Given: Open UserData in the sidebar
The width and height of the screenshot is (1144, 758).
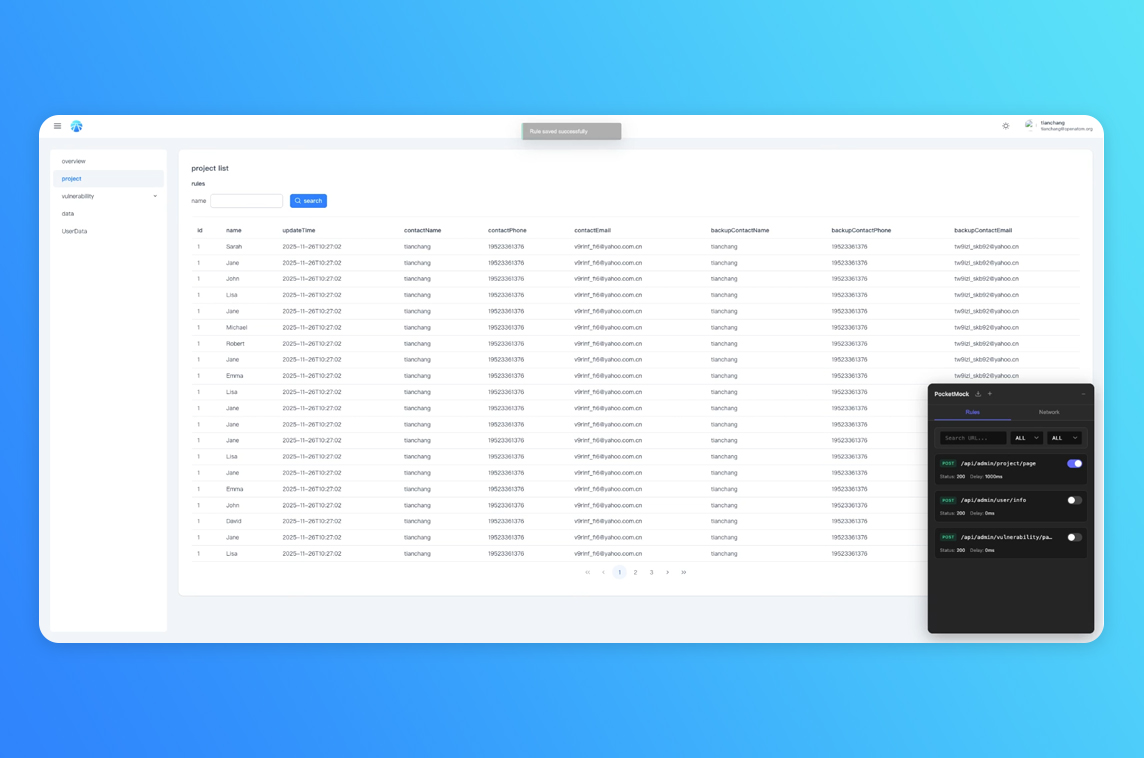Looking at the screenshot, I should click(x=75, y=231).
